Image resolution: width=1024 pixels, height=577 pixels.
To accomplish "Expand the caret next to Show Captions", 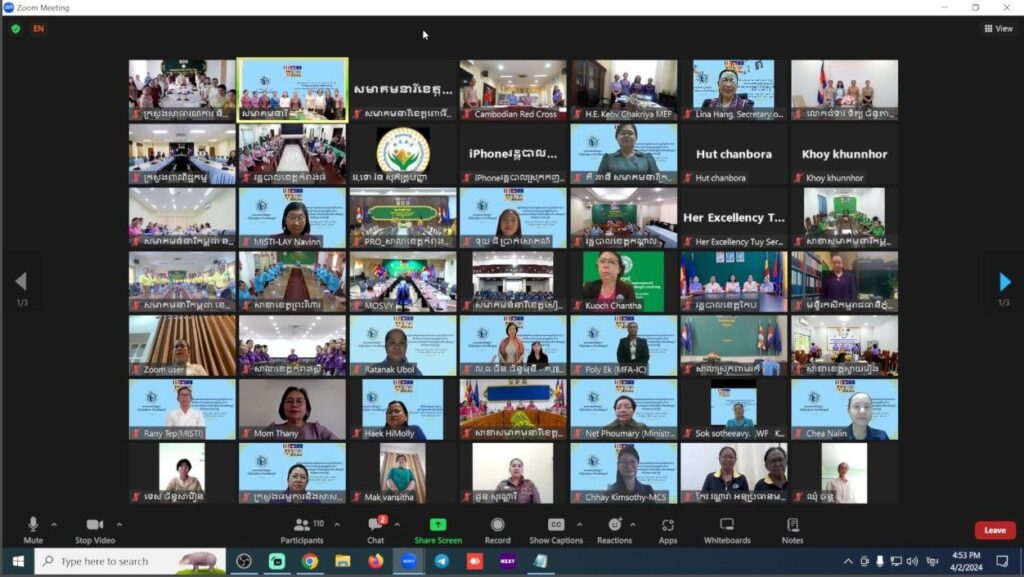I will click(579, 524).
